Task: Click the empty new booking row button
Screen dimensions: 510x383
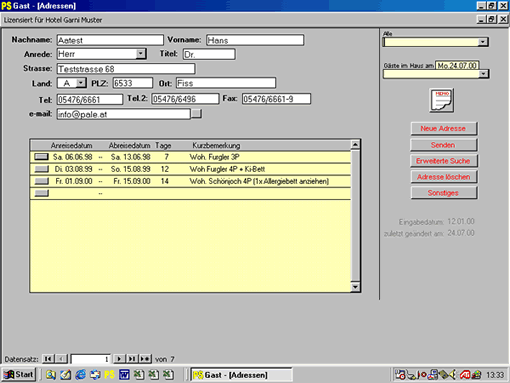Action: pyautogui.click(x=41, y=193)
